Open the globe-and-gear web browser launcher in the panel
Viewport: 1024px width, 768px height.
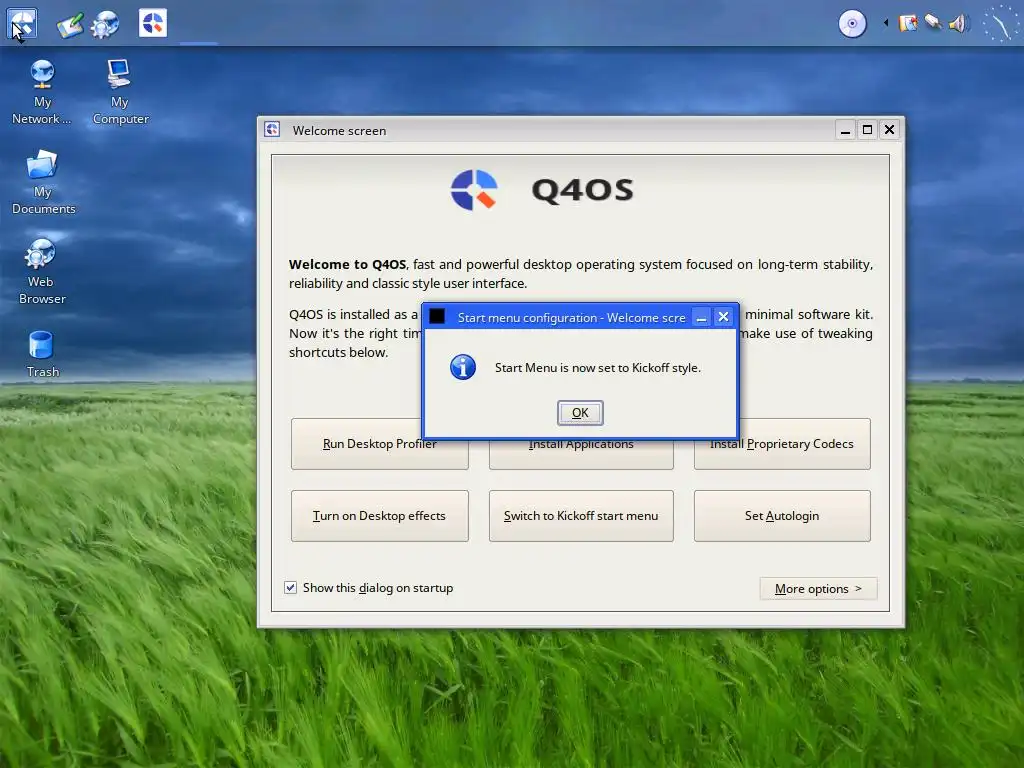click(105, 24)
